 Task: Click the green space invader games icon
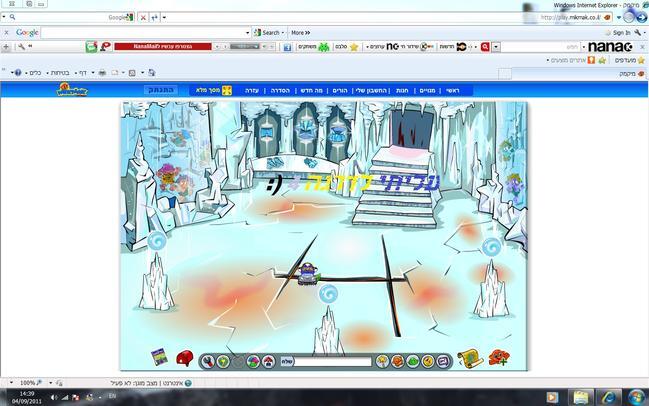point(324,47)
